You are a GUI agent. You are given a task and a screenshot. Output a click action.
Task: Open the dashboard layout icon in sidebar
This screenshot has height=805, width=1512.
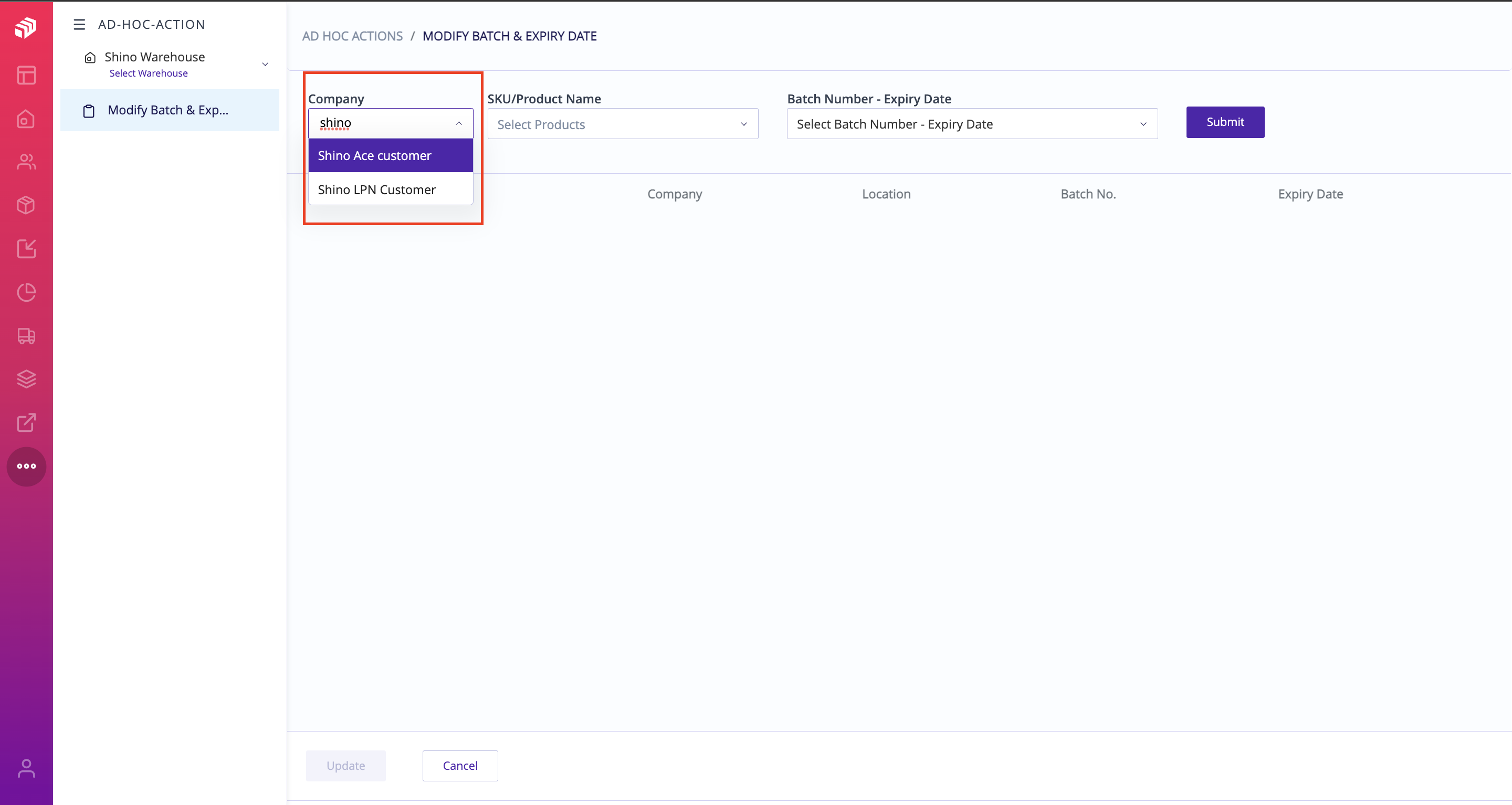[26, 75]
